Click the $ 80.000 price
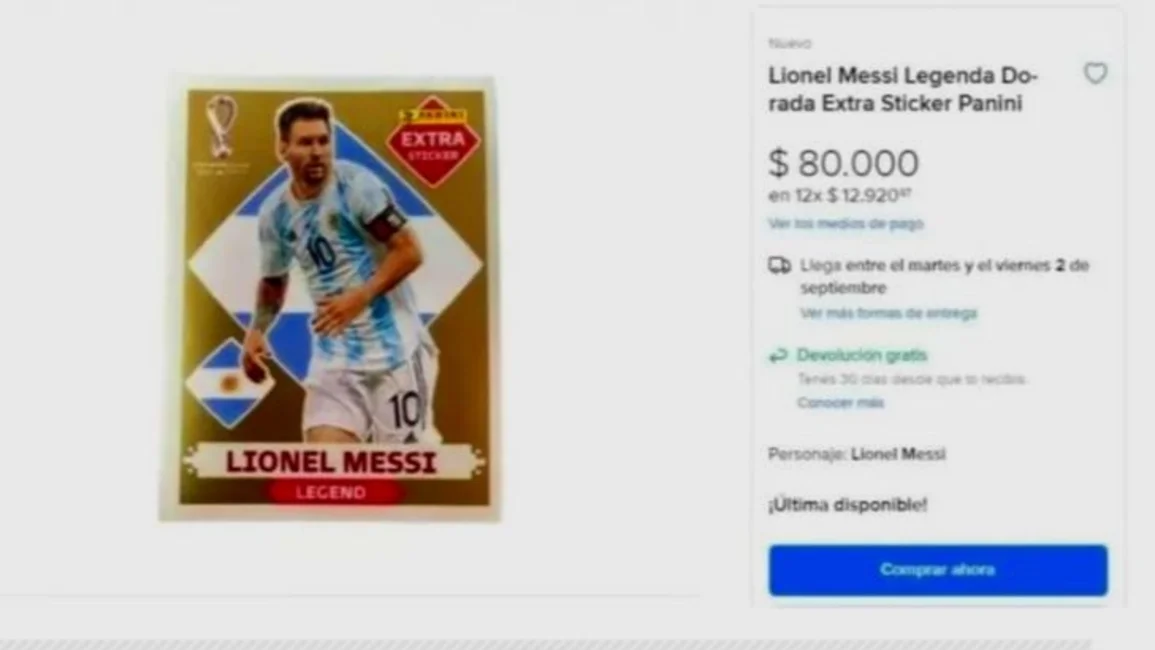Screen dimensions: 1155x650 click(x=843, y=163)
